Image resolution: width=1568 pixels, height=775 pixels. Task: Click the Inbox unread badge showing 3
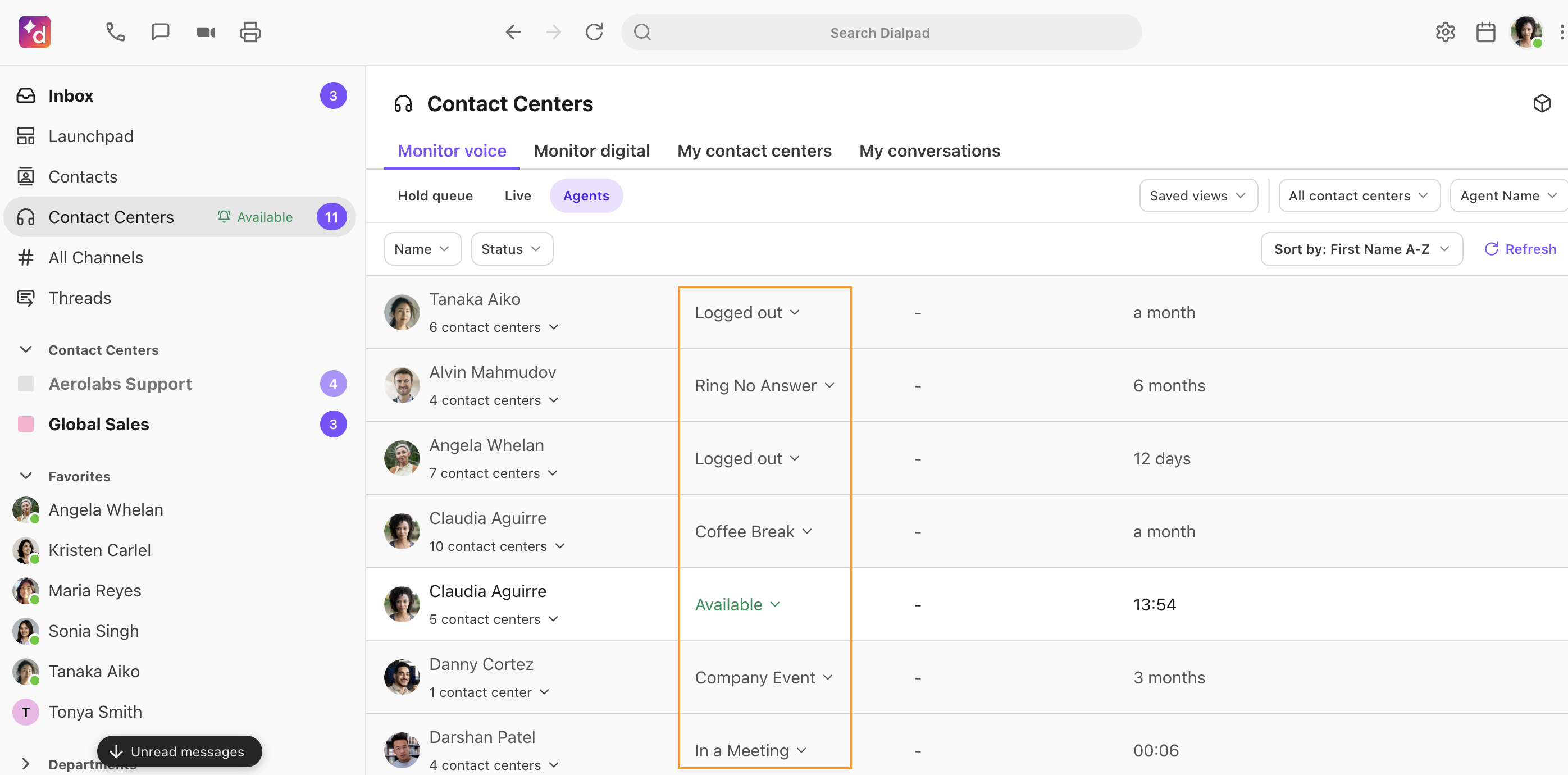(333, 95)
